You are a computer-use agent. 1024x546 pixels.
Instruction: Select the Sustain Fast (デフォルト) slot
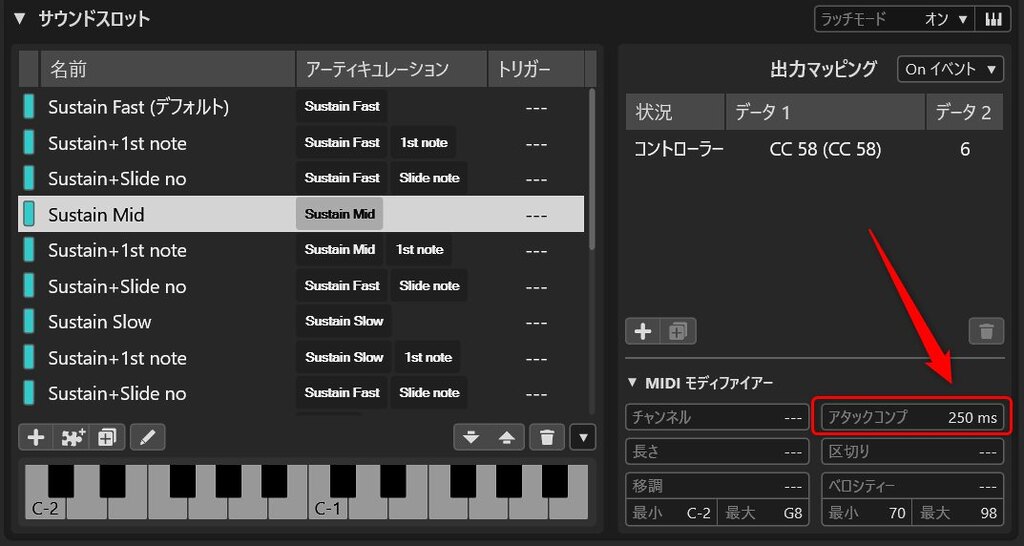(301, 107)
